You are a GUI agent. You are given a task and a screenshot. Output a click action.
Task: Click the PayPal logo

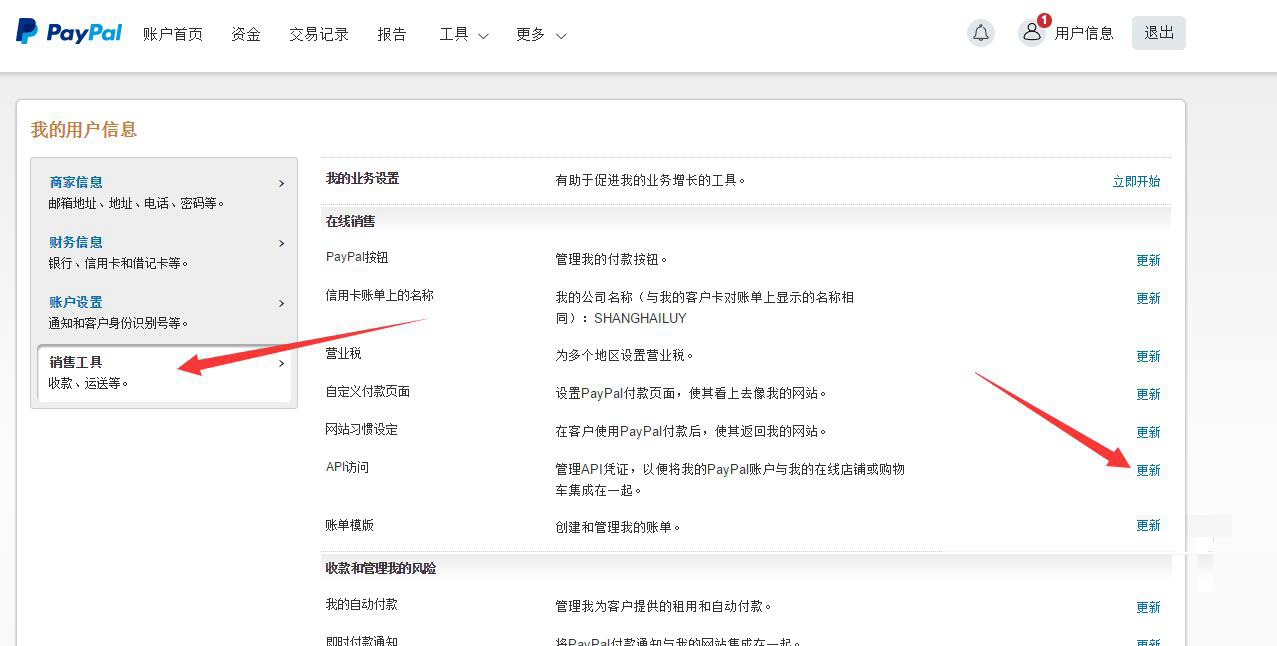[69, 32]
